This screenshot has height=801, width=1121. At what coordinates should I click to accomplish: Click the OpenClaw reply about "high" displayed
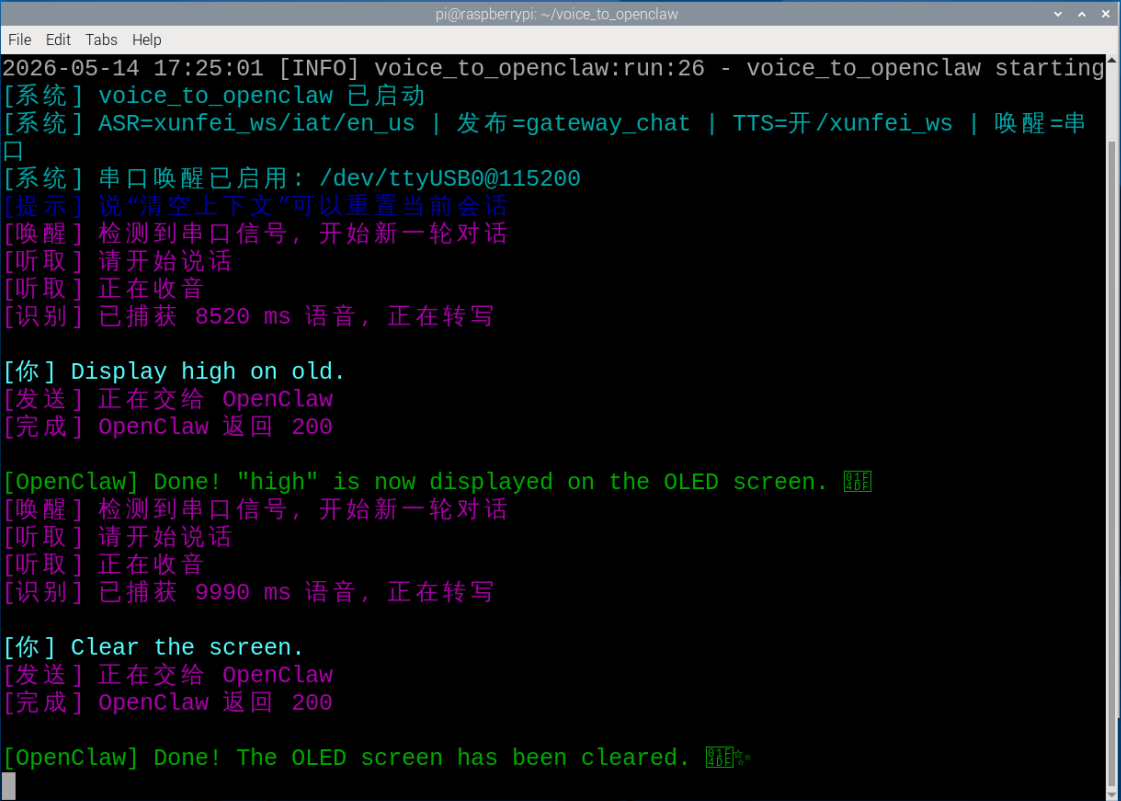(437, 482)
